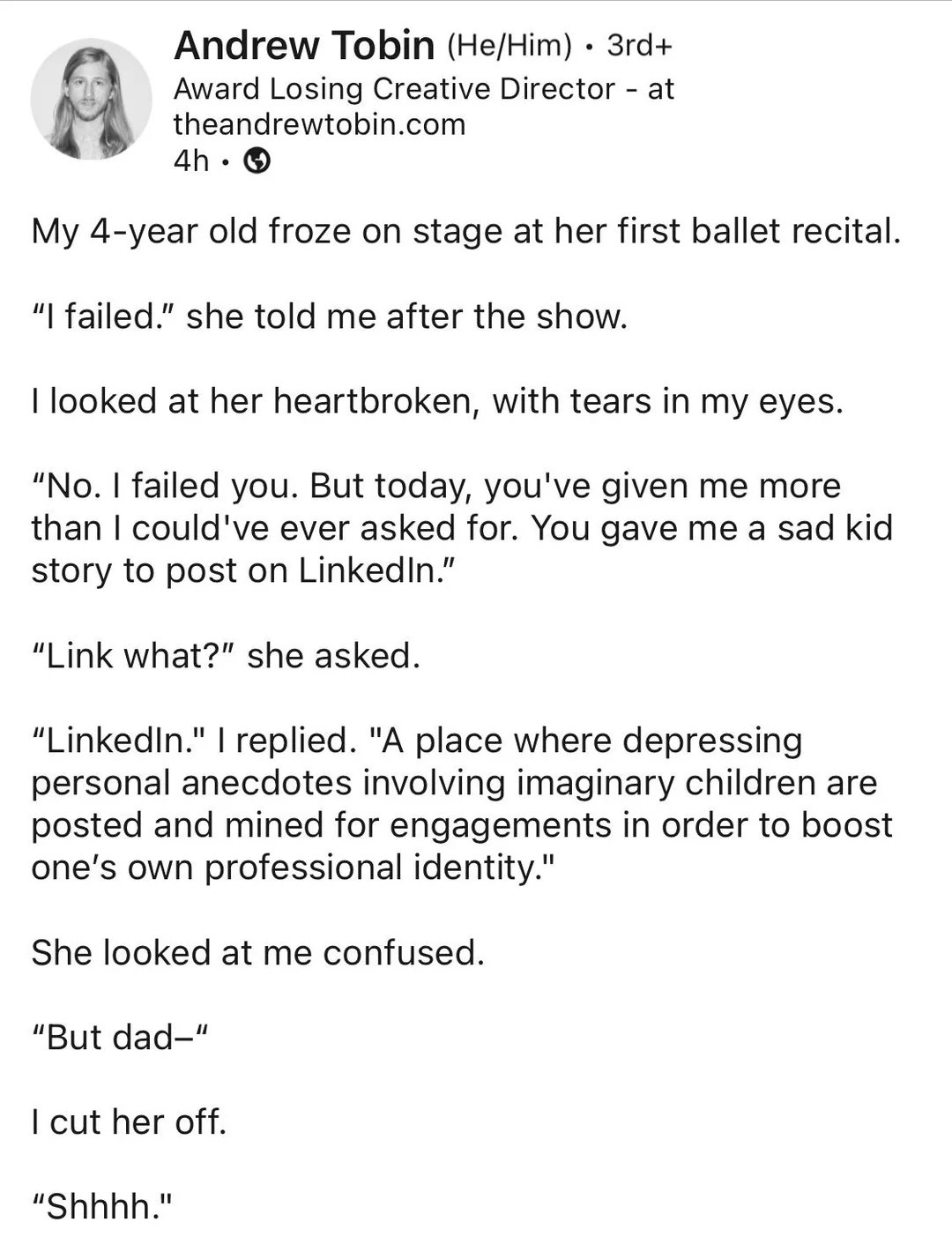Screen dimensions: 952x1244
Task: Click Andrew Tobin's profile photo
Action: (91, 99)
